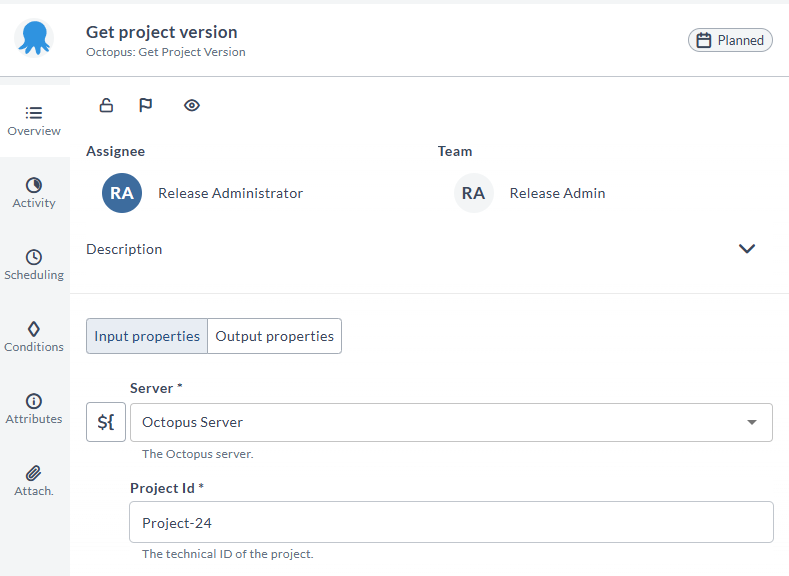Switch to Output properties tab
789x576 pixels.
click(275, 336)
